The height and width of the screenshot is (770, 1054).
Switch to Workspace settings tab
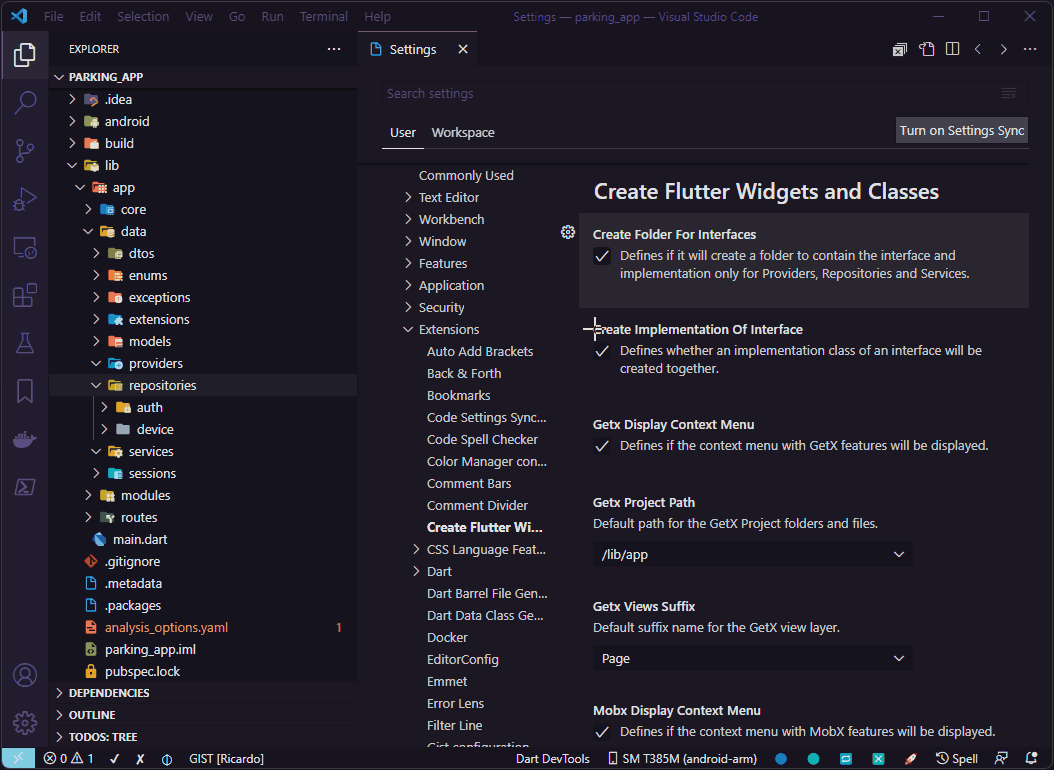[x=462, y=132]
